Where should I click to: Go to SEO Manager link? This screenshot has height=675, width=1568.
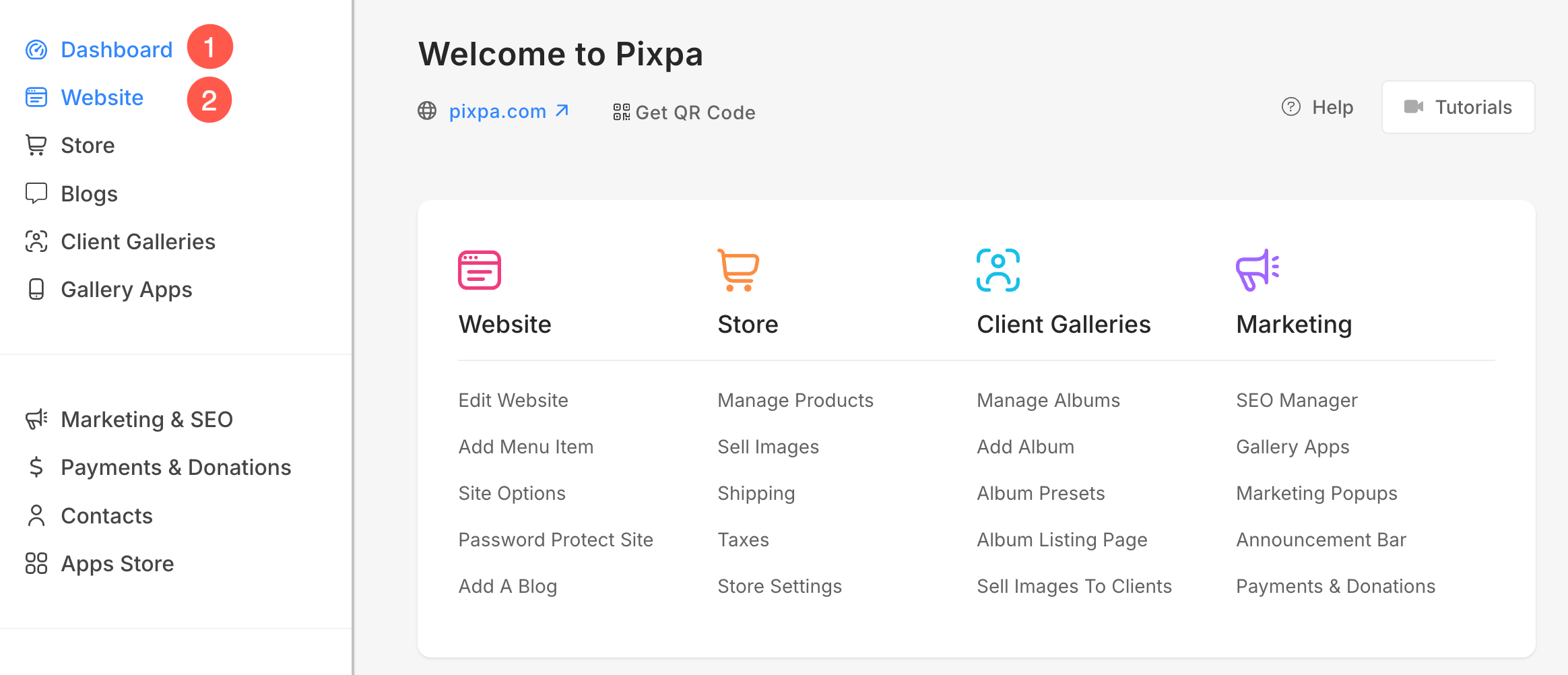click(1297, 400)
